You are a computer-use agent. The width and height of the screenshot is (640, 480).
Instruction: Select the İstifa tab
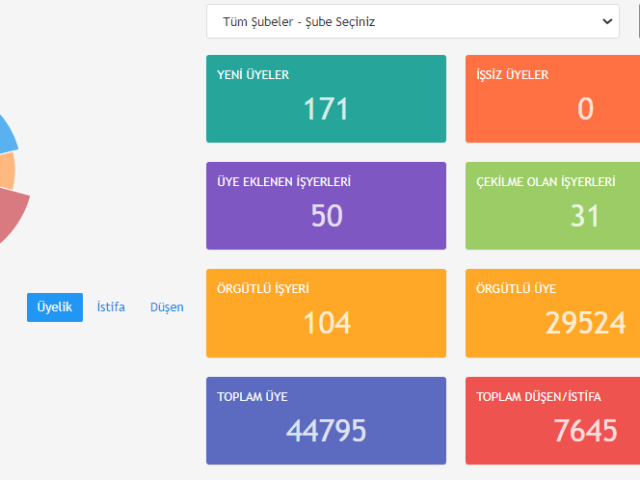pyautogui.click(x=111, y=307)
